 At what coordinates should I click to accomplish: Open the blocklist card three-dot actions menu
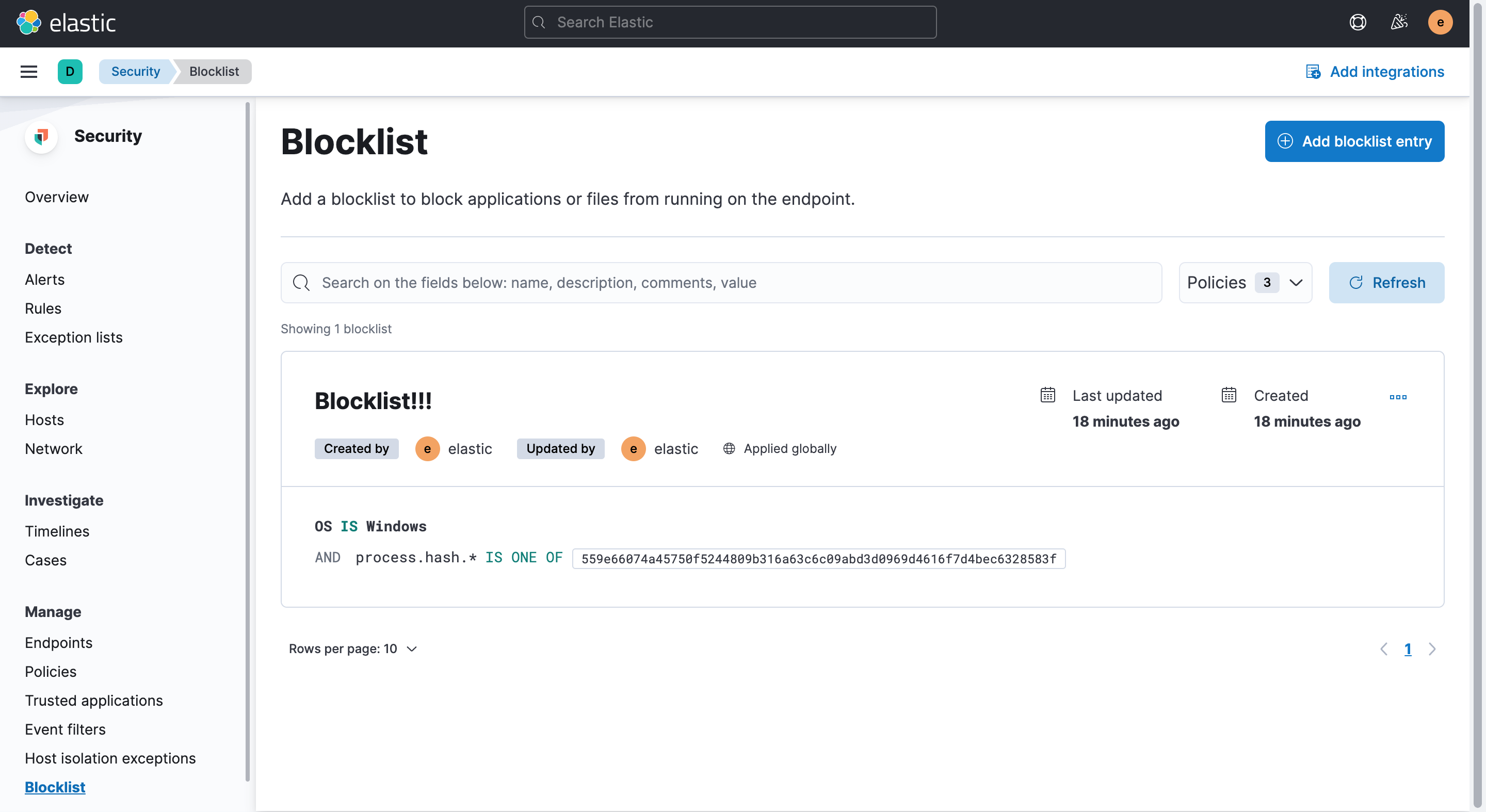click(1398, 397)
